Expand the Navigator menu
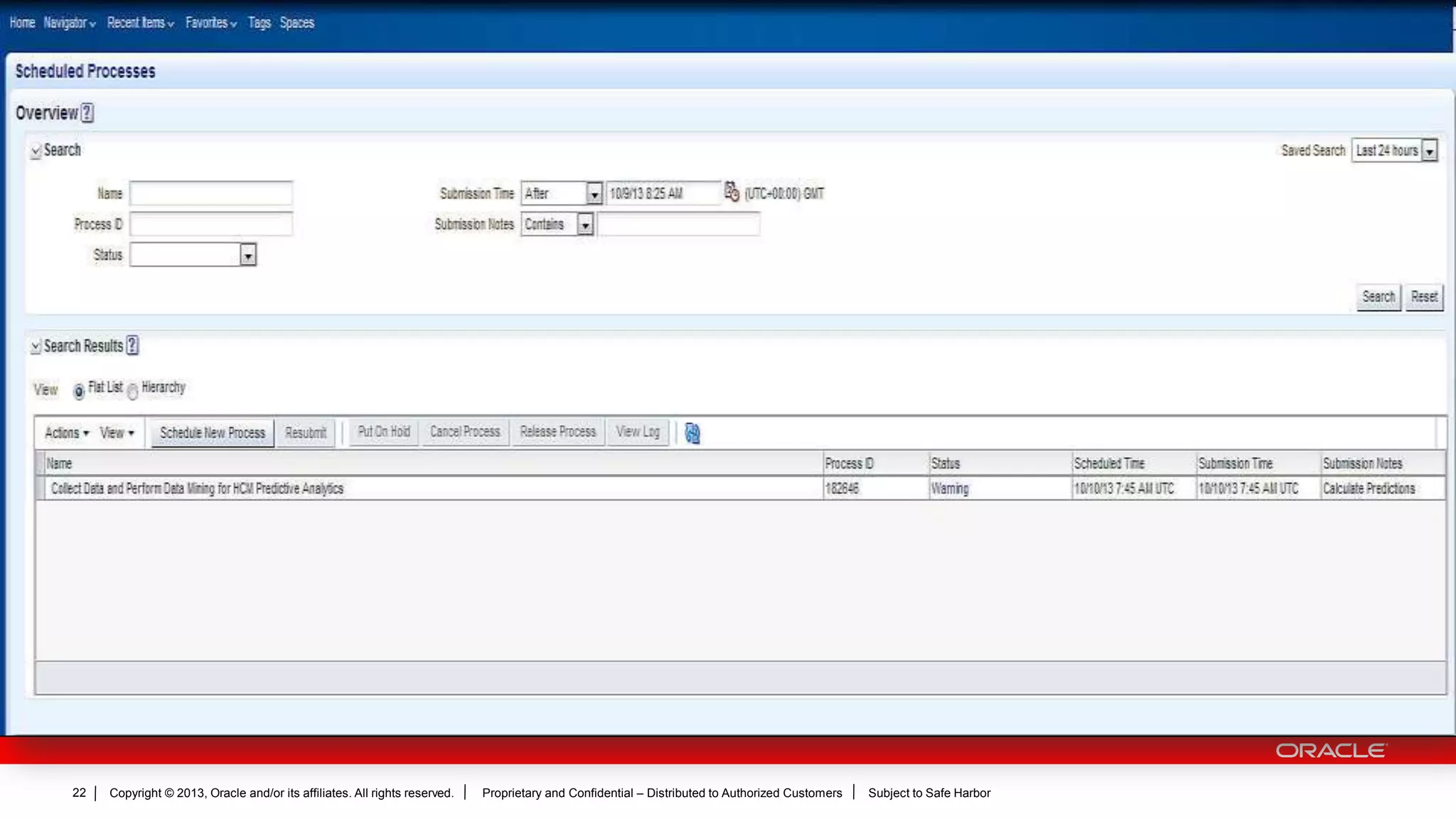 70,23
